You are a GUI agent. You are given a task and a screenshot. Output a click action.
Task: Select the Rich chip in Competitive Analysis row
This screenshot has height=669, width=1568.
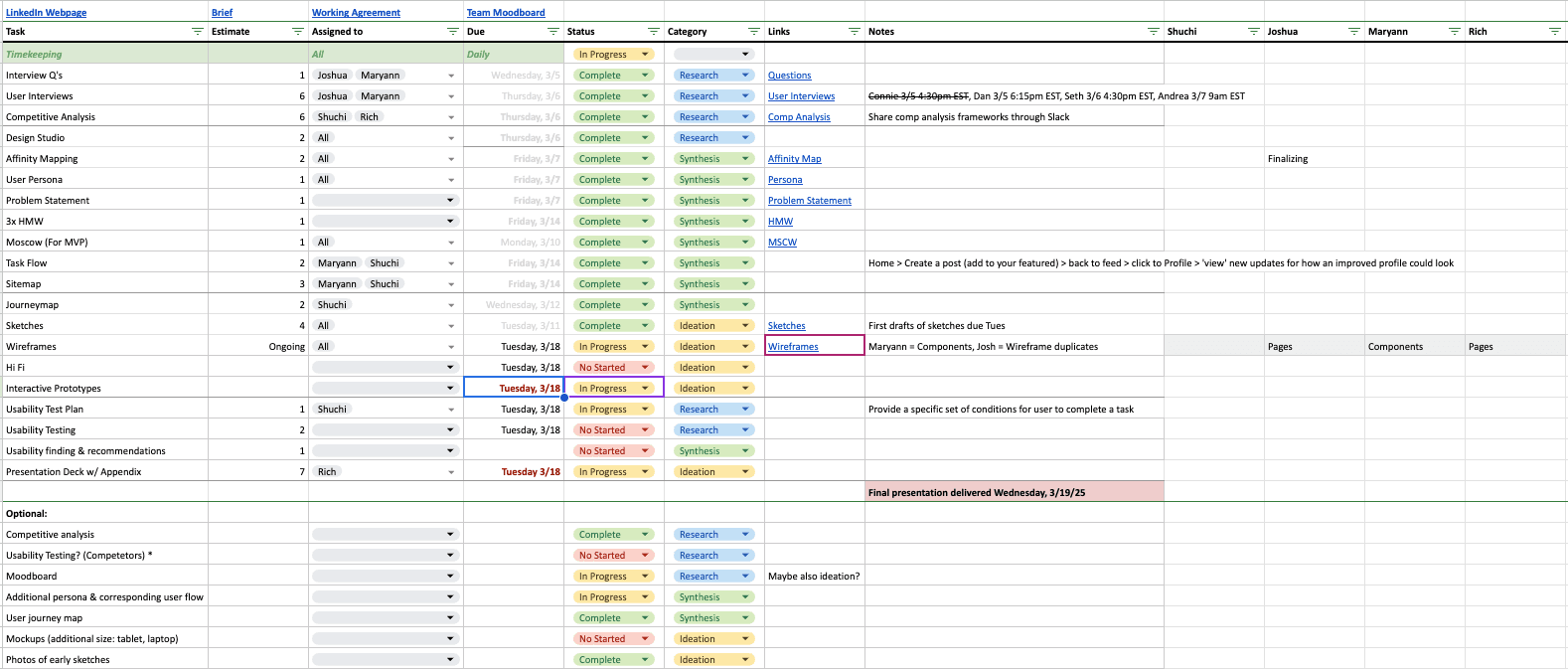click(369, 117)
